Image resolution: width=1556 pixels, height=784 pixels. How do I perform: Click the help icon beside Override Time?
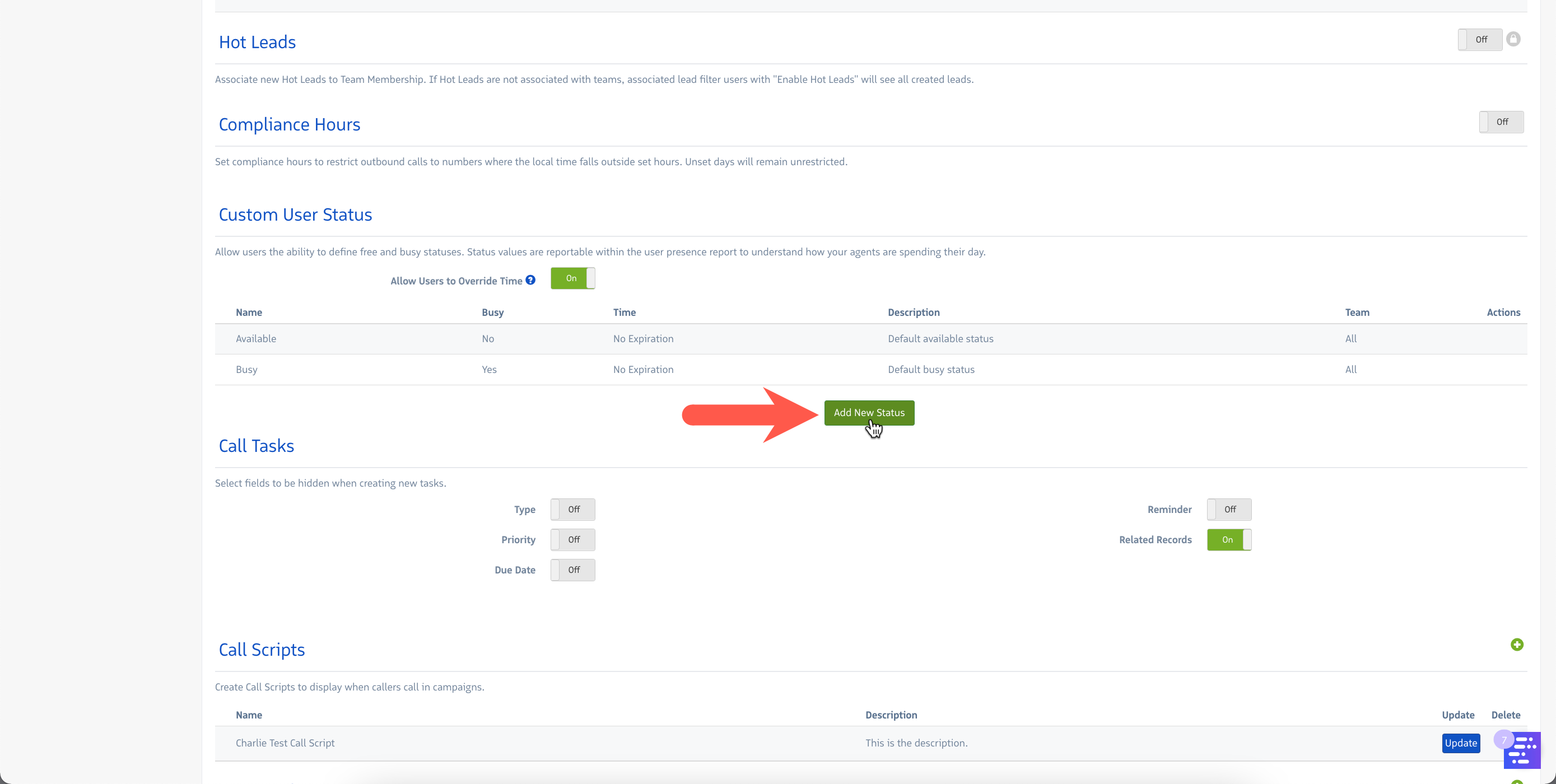pyautogui.click(x=530, y=280)
